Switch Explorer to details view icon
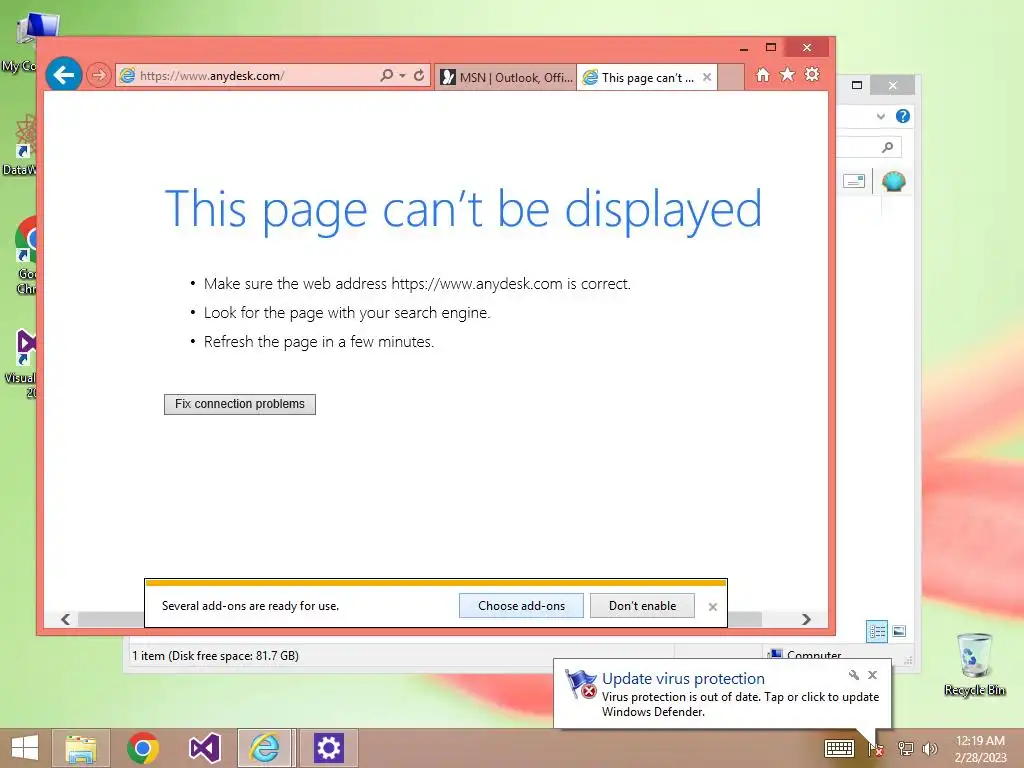The image size is (1024, 768). click(x=876, y=632)
